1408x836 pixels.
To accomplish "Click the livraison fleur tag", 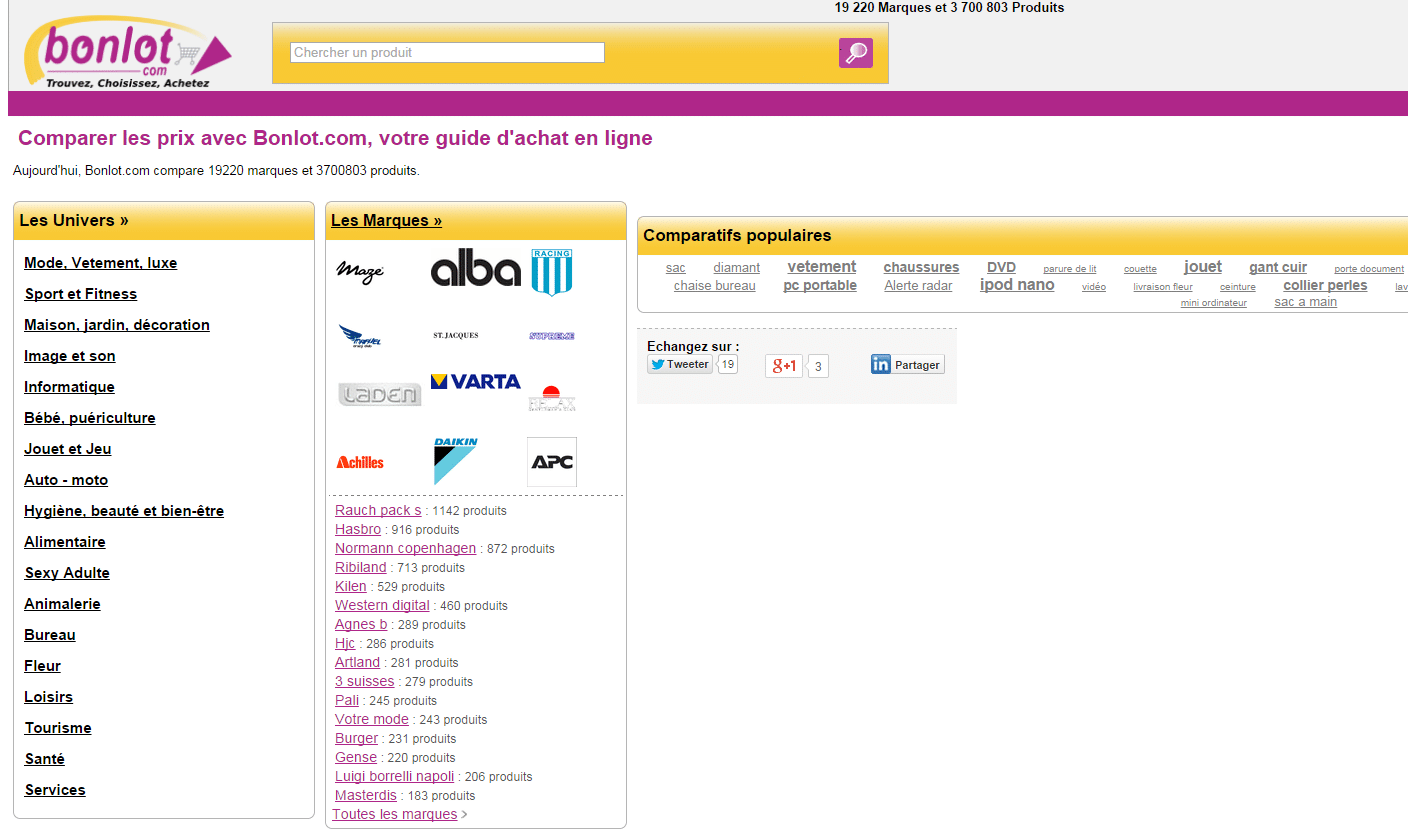I will pyautogui.click(x=1163, y=287).
